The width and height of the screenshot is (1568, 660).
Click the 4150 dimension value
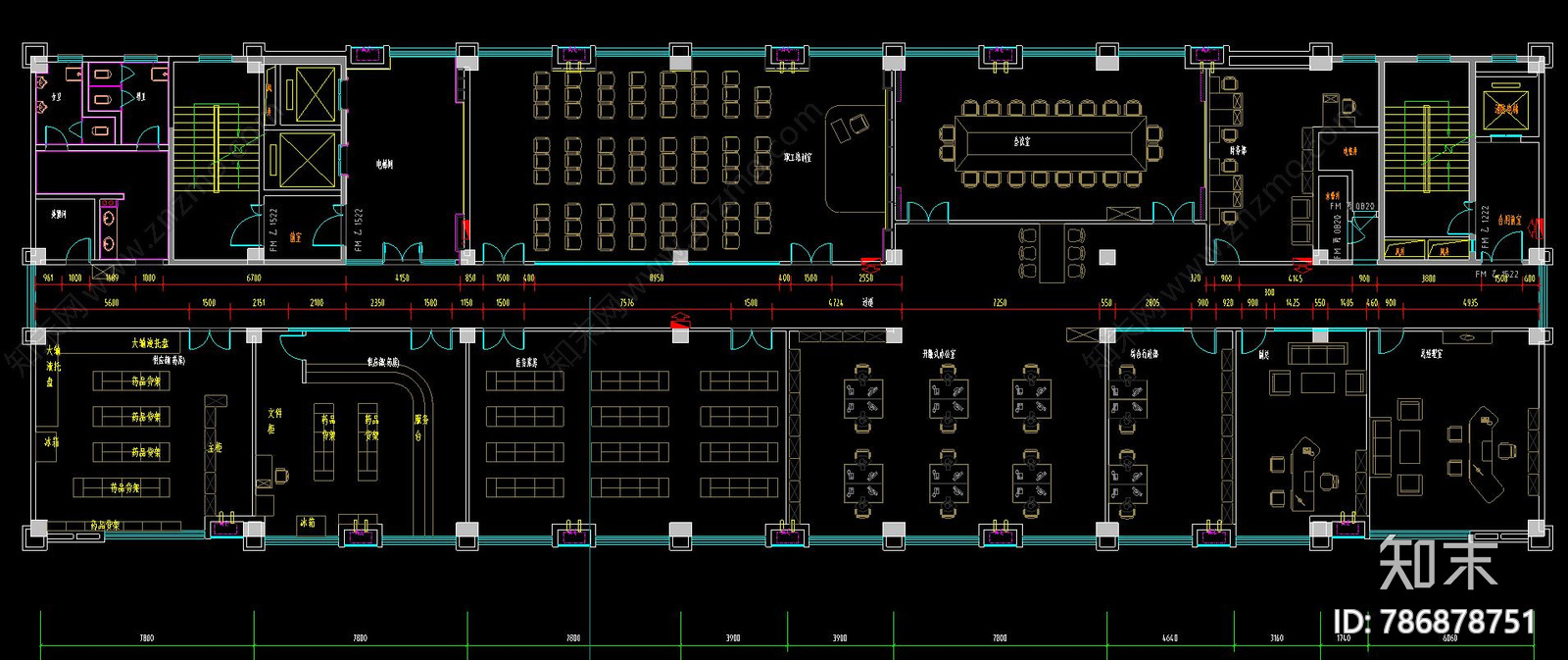402,279
